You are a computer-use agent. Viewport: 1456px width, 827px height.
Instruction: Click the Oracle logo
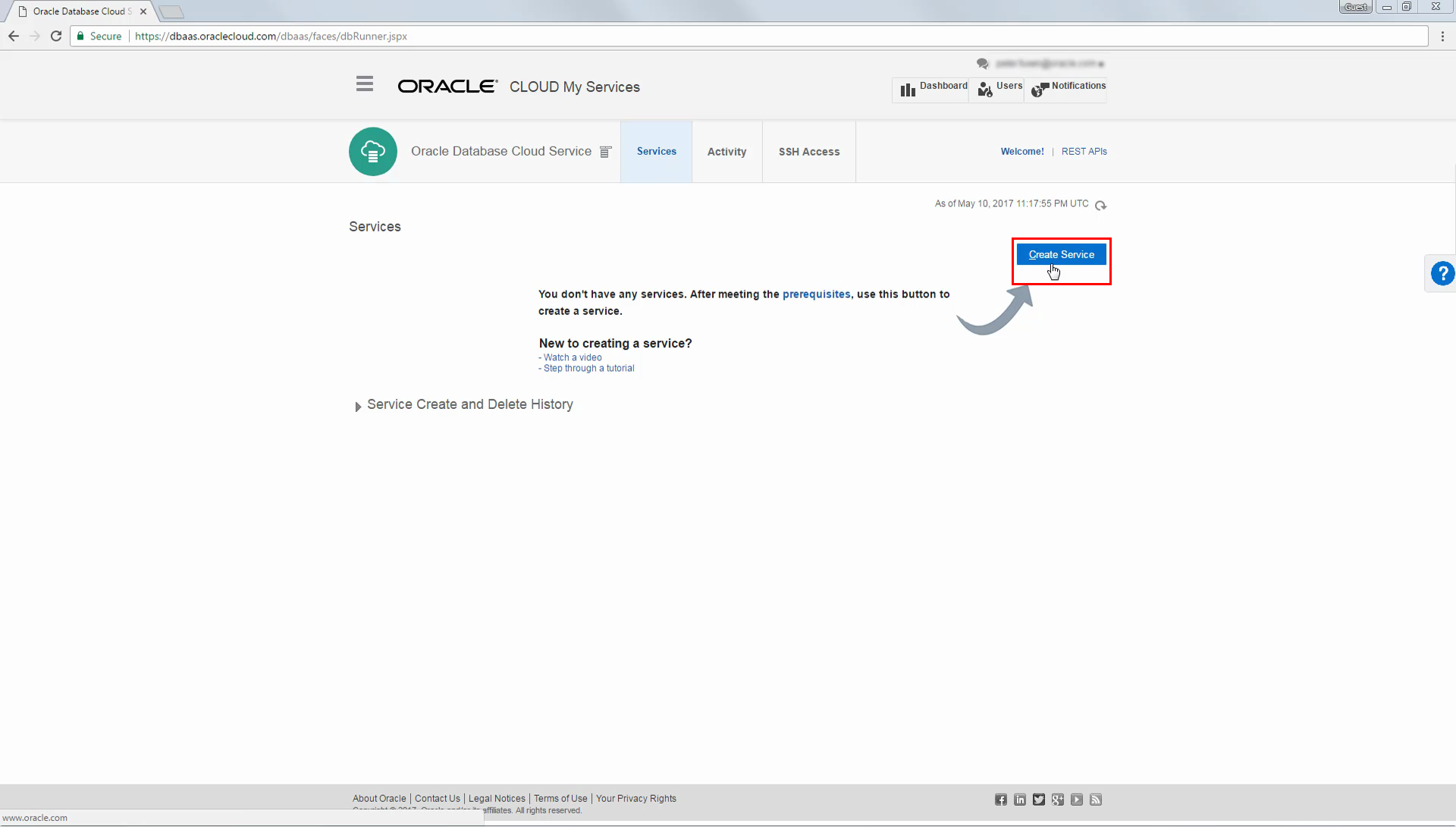click(x=447, y=86)
